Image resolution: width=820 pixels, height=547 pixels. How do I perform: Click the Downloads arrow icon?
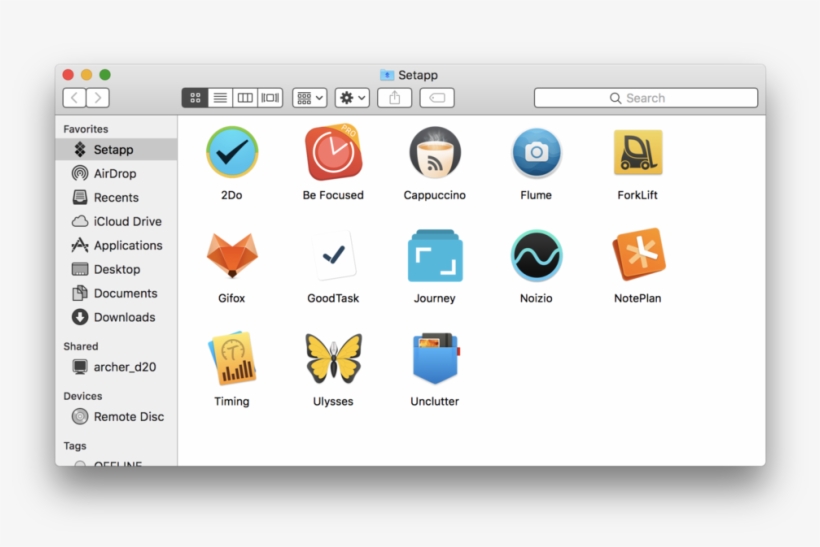click(x=79, y=317)
